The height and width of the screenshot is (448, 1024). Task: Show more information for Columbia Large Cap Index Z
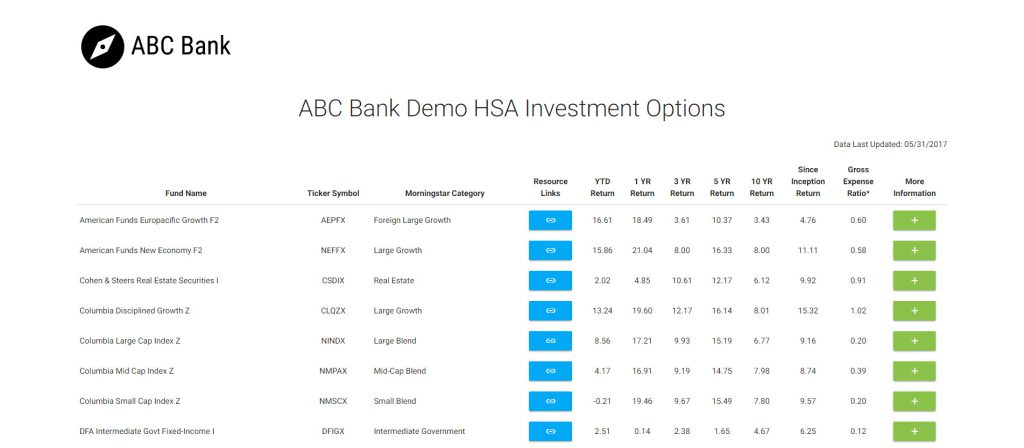[914, 341]
